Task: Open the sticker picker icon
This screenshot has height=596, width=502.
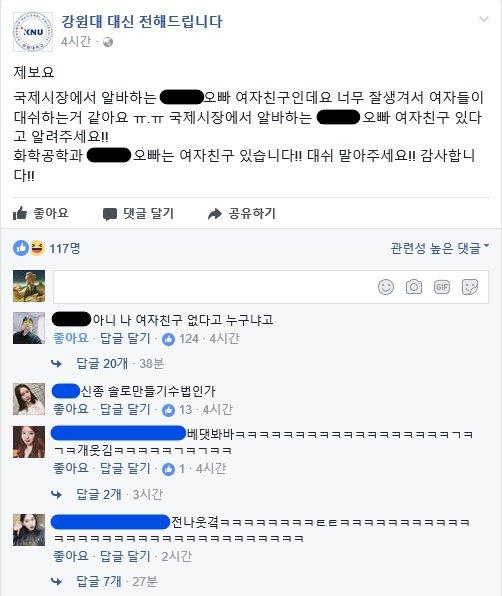Action: [470, 287]
